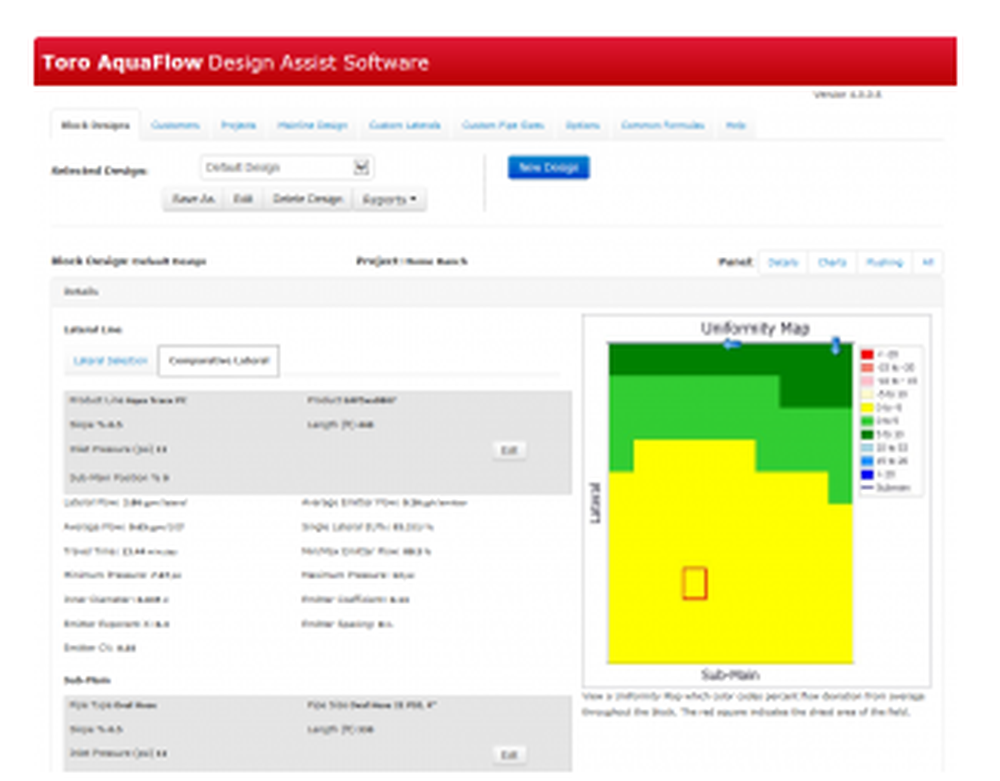This screenshot has width=1000, height=781.
Task: Click the Save As button
Action: tap(193, 199)
